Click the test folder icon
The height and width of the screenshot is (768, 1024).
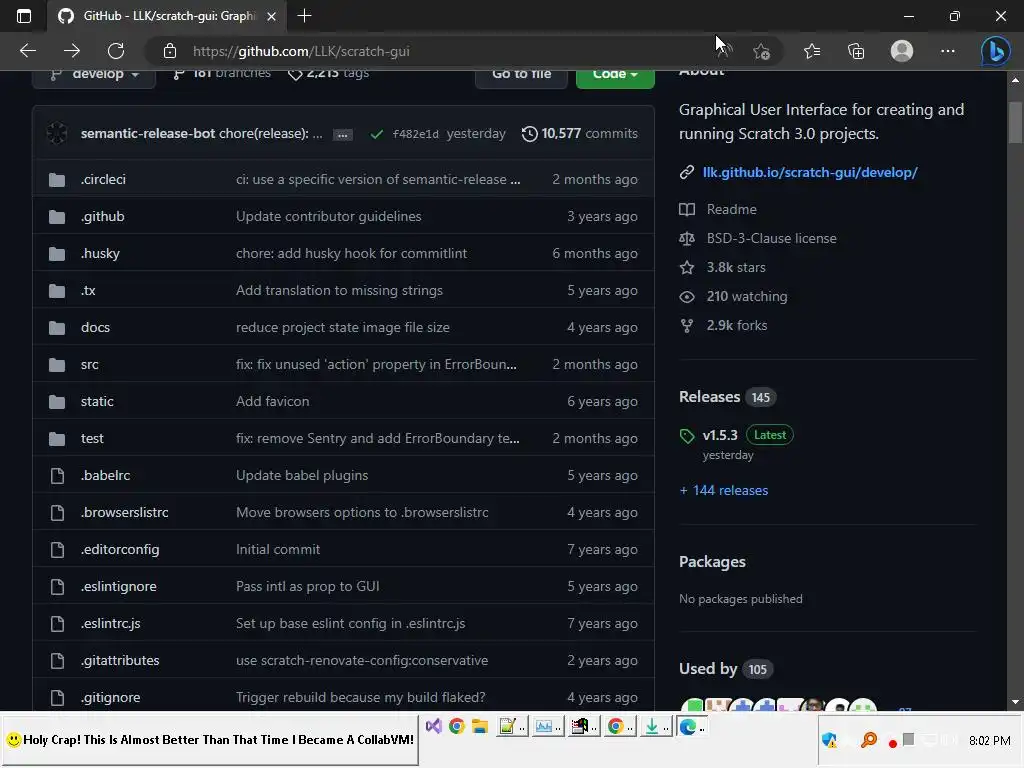pyautogui.click(x=57, y=438)
